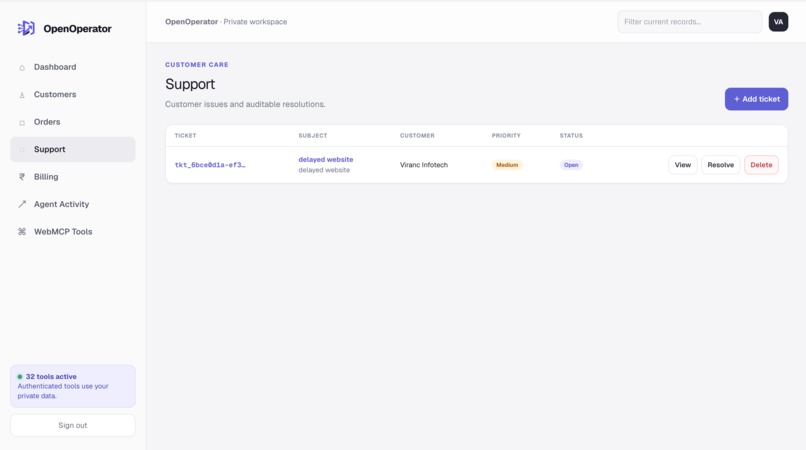The height and width of the screenshot is (450, 806).
Task: Click the OpenOperator logo icon
Action: 26,28
